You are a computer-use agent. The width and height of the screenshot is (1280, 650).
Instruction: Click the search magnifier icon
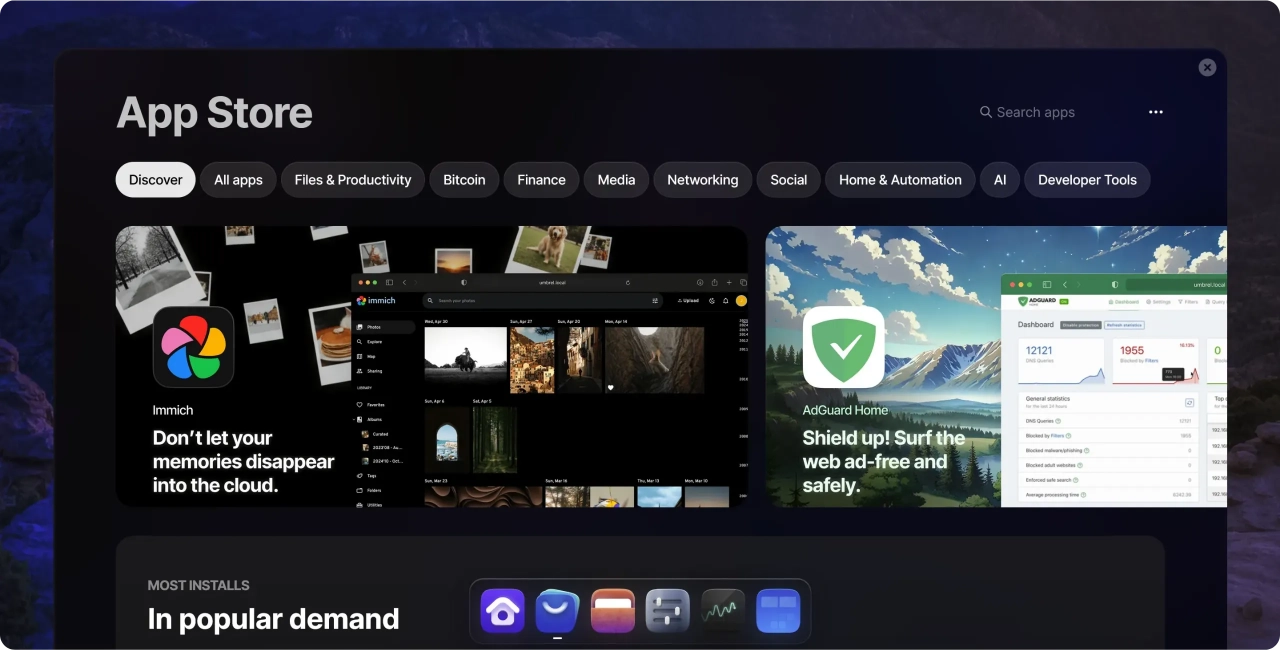(x=985, y=112)
